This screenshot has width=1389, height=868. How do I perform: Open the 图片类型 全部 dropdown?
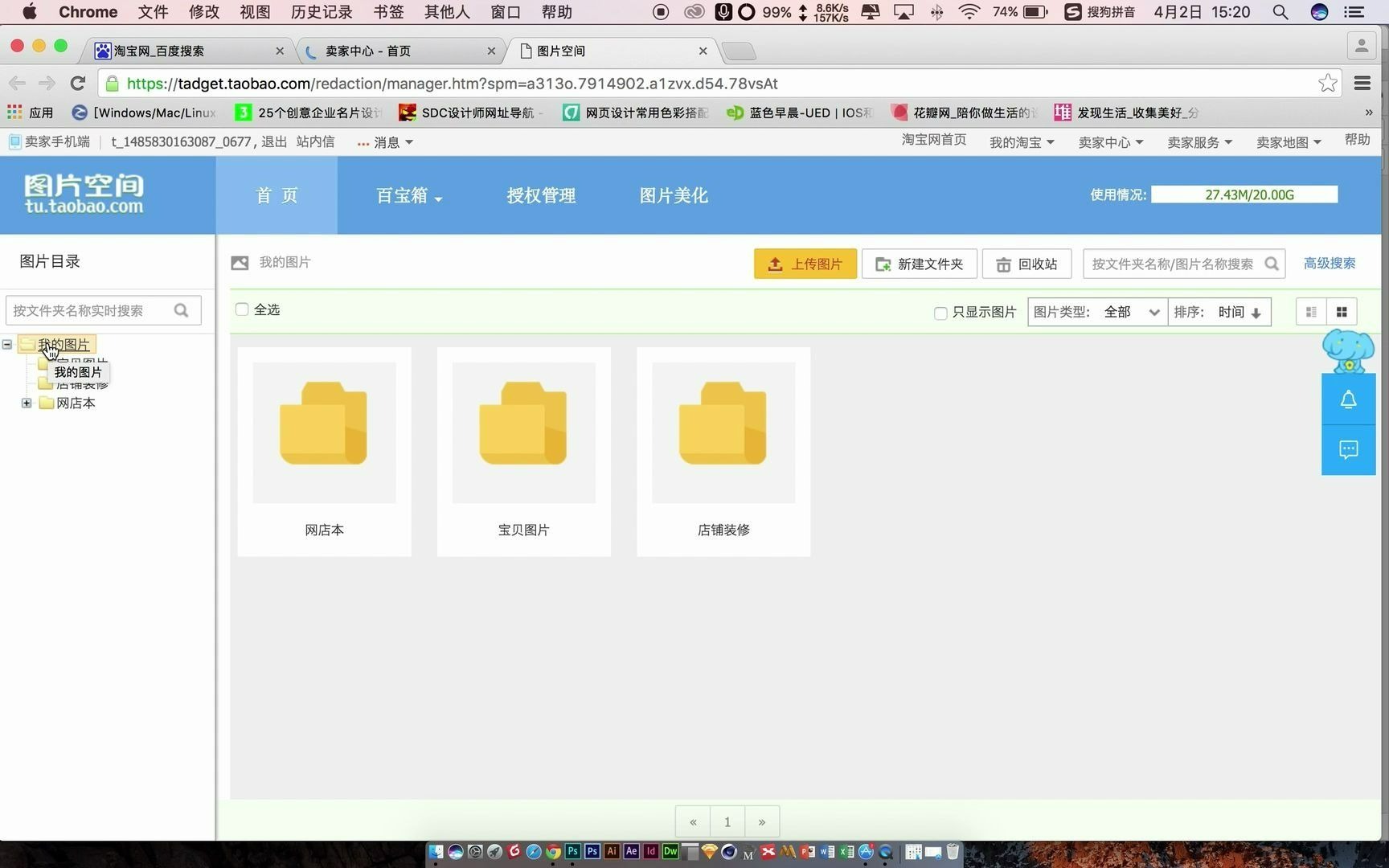(x=1097, y=312)
